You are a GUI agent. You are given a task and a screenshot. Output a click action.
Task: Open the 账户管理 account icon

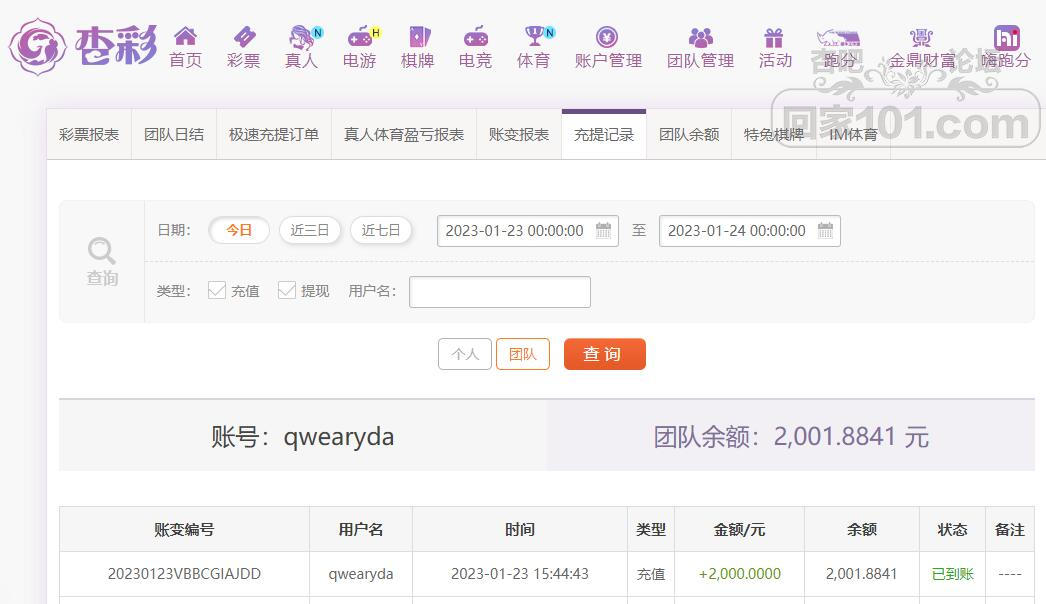click(x=607, y=36)
